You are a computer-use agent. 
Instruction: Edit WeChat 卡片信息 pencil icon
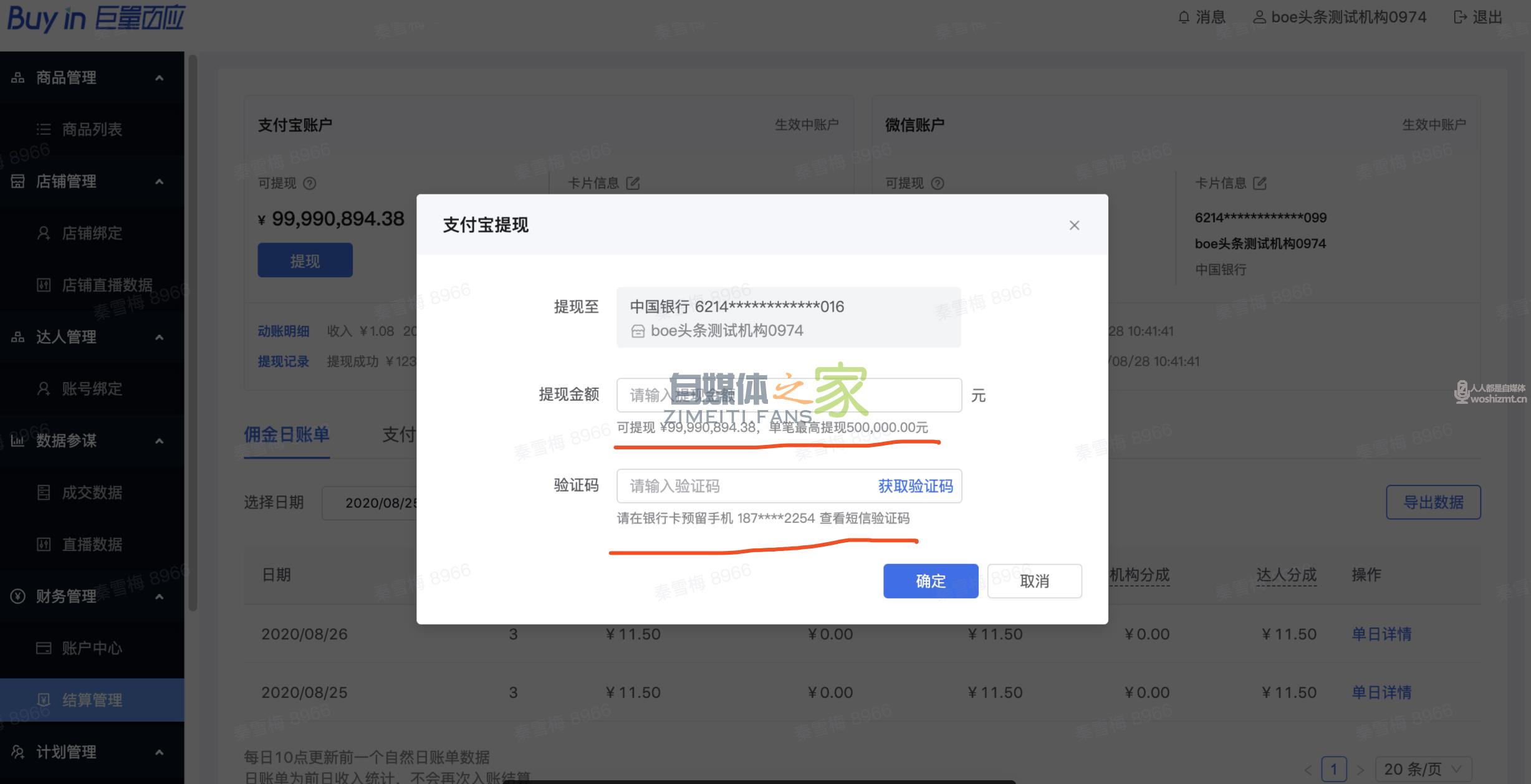tap(1260, 183)
